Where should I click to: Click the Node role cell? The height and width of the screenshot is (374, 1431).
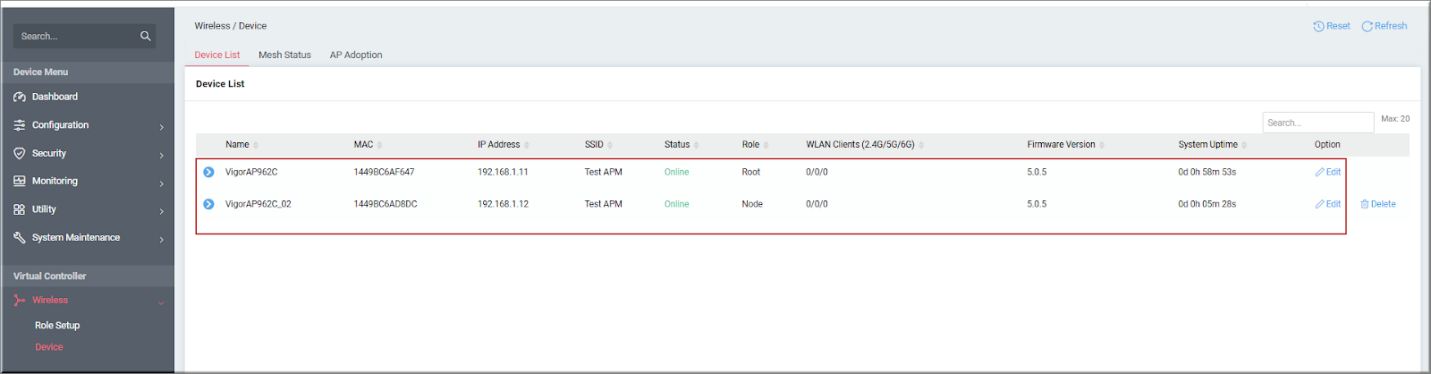click(x=752, y=204)
